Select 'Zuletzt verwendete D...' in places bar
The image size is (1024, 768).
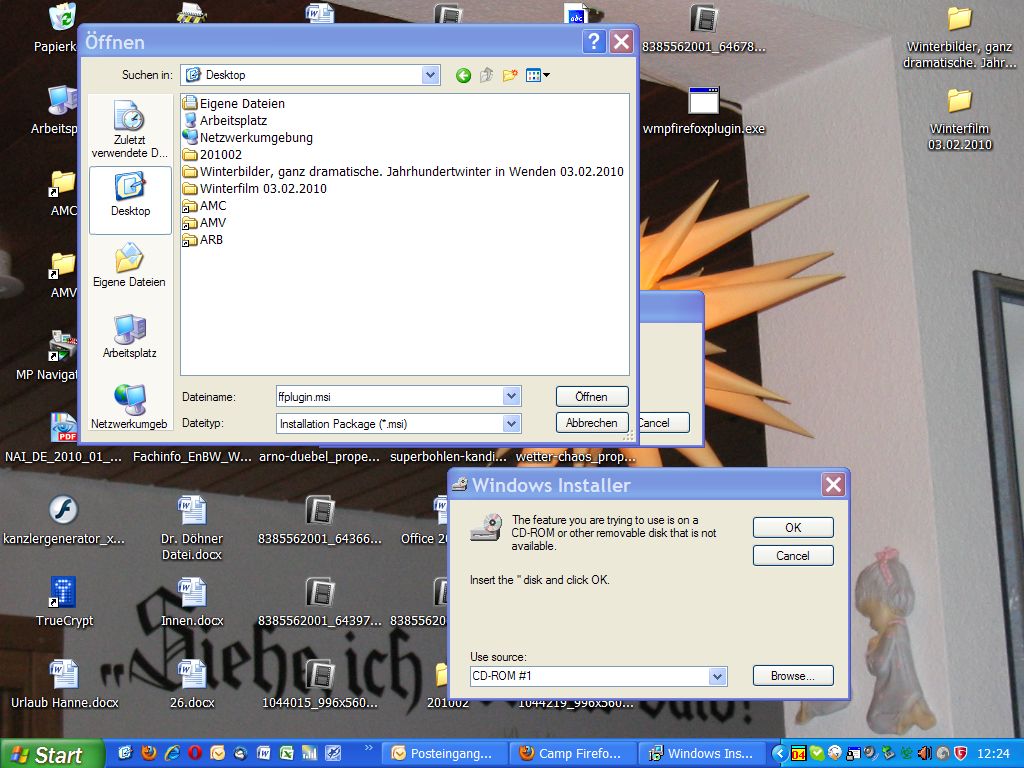pyautogui.click(x=129, y=129)
